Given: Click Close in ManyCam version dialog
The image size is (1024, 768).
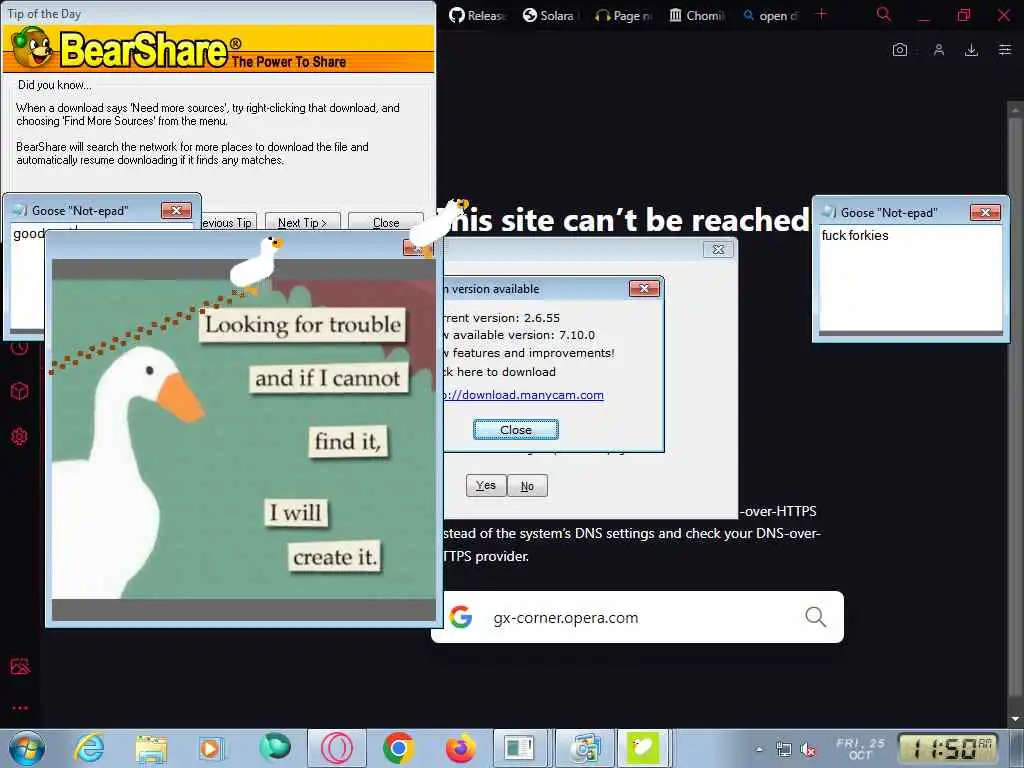Looking at the screenshot, I should [x=516, y=430].
